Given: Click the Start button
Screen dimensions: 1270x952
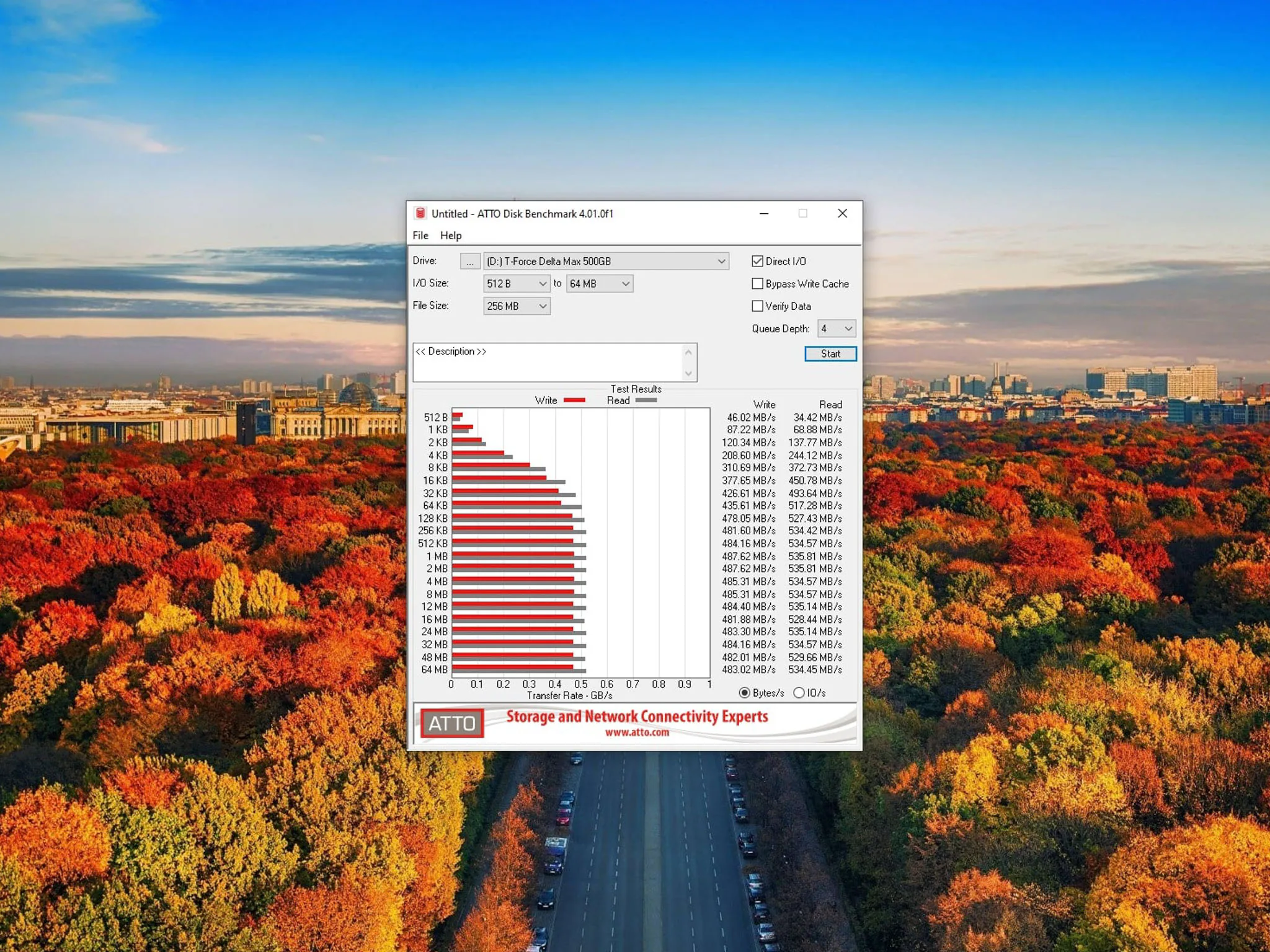Looking at the screenshot, I should click(x=830, y=354).
